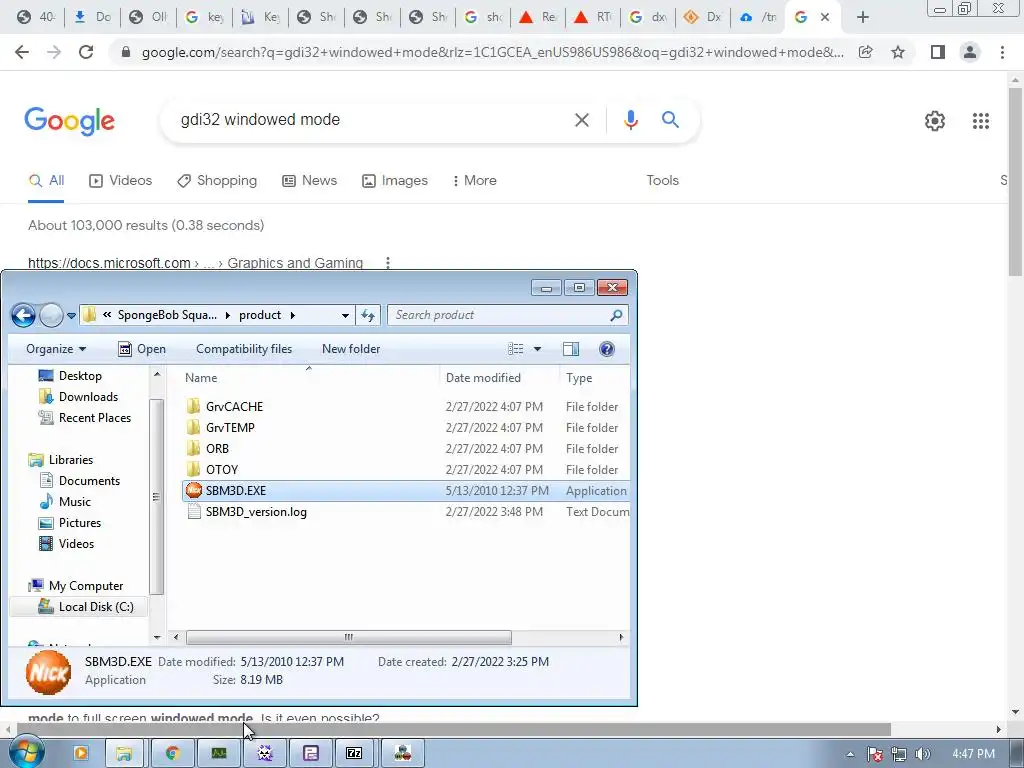Focus the Search product field
This screenshot has width=1024, height=768.
[x=507, y=315]
